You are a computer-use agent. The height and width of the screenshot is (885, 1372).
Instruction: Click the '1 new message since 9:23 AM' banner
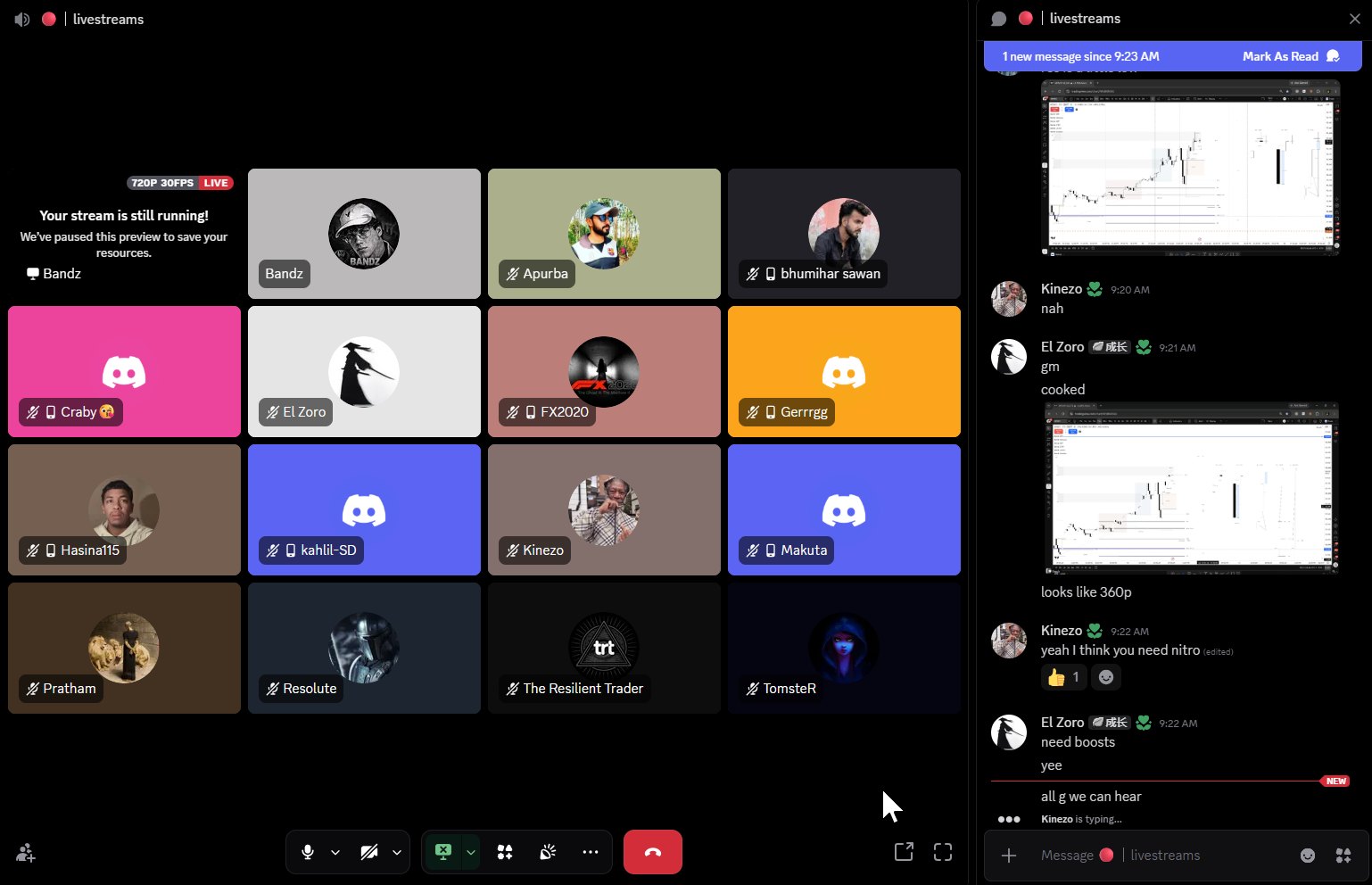1080,56
